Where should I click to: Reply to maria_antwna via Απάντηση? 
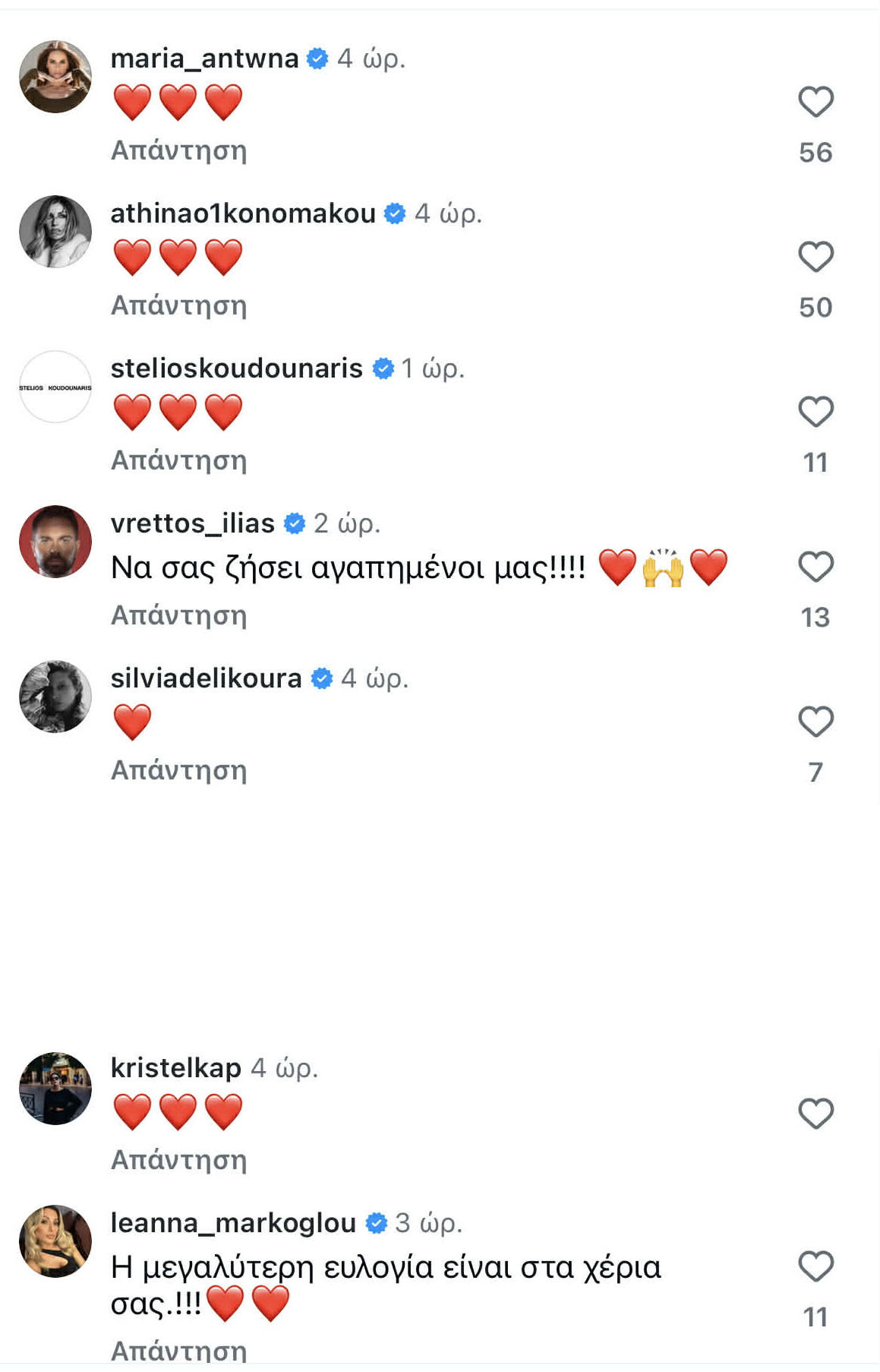pos(179,150)
